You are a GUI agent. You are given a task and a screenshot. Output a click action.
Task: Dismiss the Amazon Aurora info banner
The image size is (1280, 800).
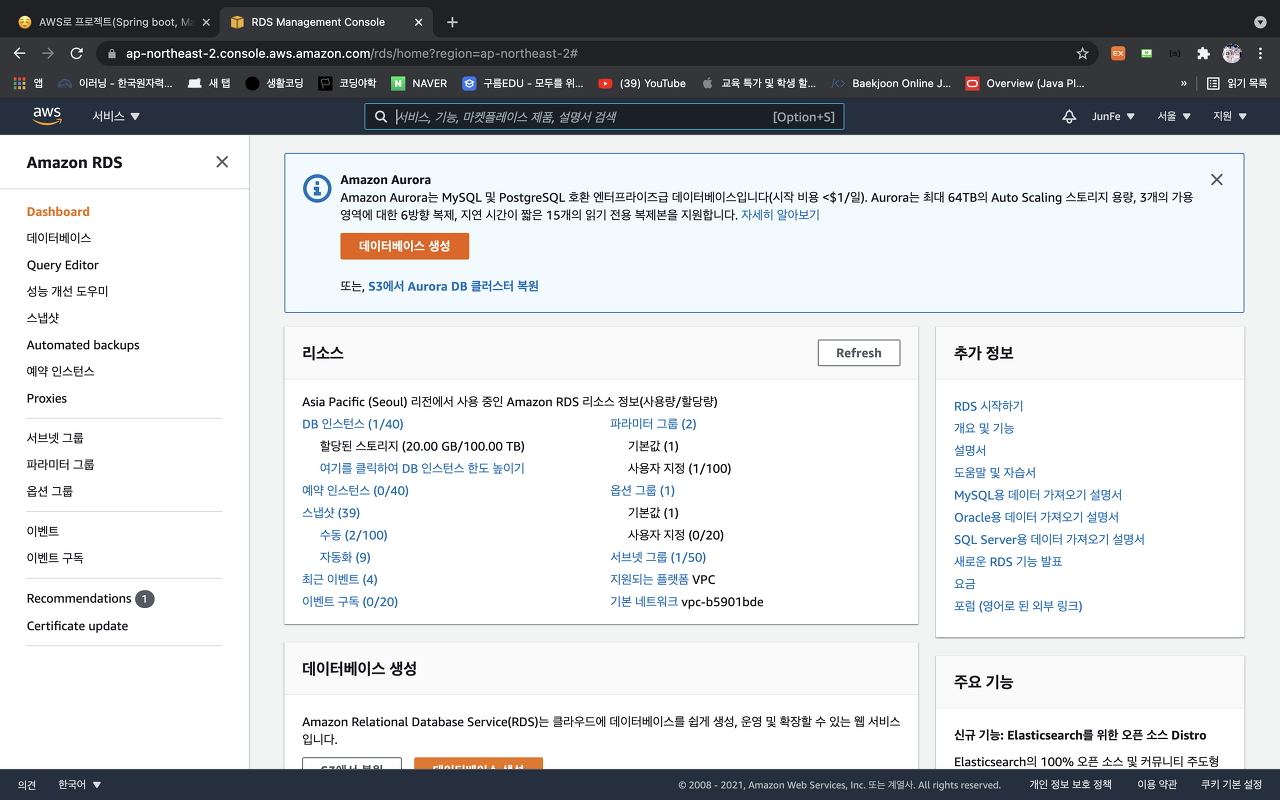click(x=1216, y=180)
